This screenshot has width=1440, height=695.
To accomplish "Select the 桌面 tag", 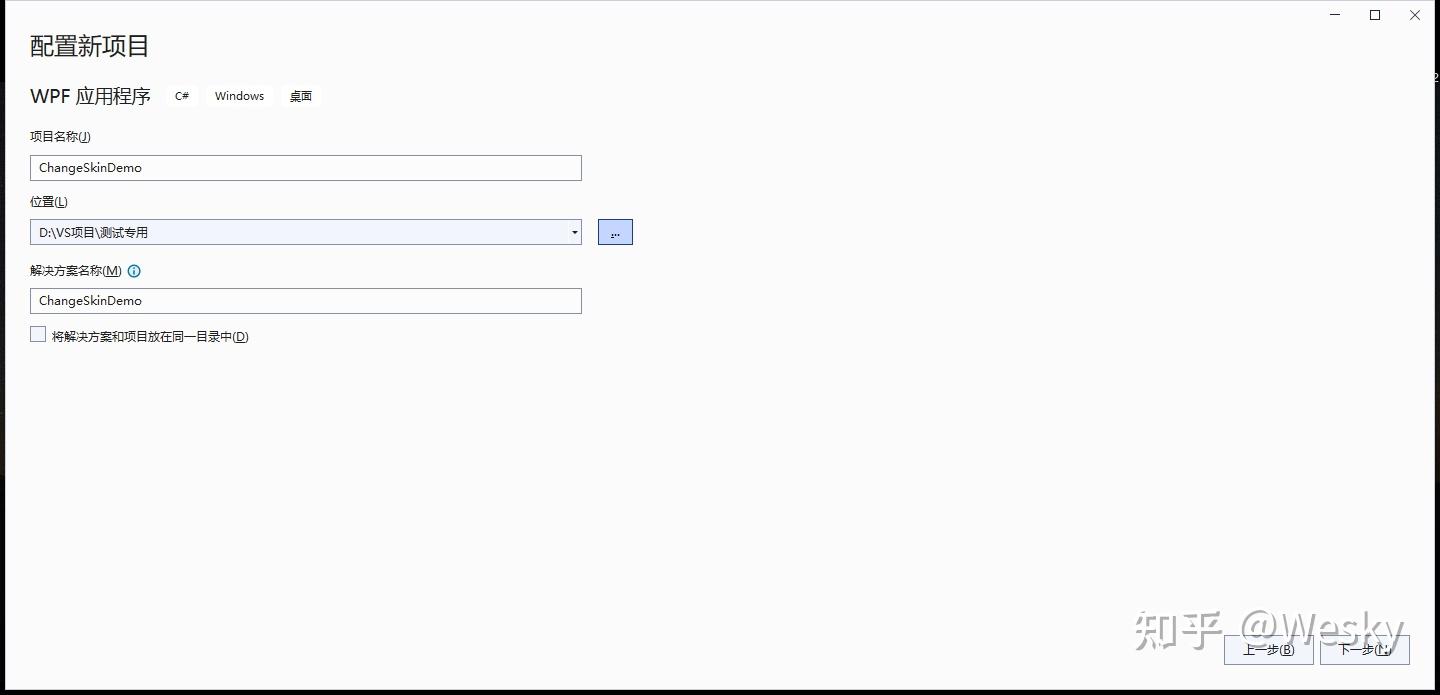I will 301,96.
